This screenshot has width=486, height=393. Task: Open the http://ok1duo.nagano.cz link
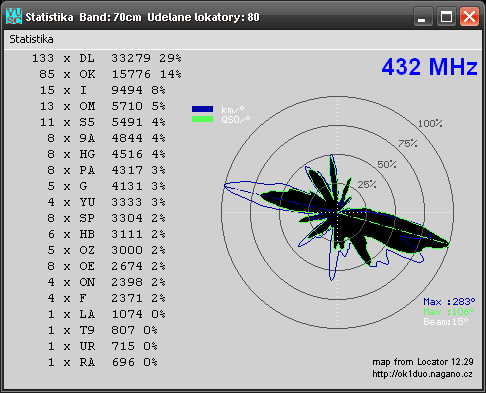[422, 374]
